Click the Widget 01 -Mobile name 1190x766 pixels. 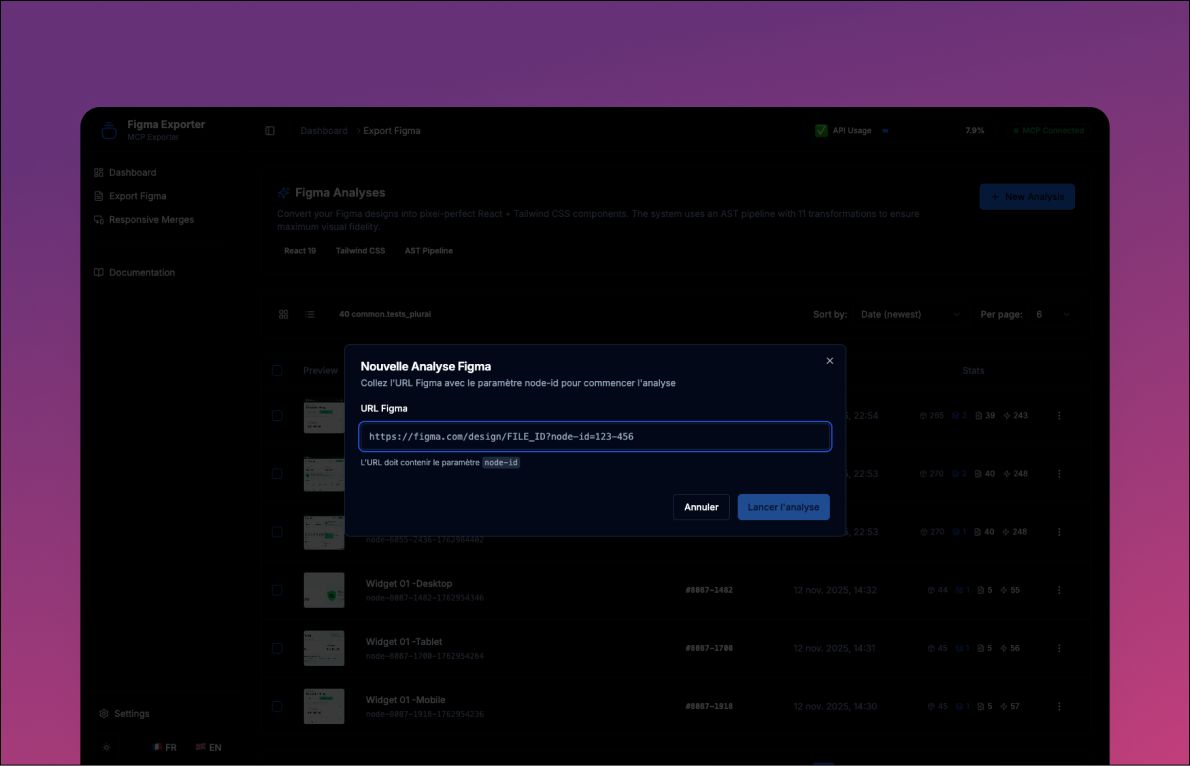point(405,700)
